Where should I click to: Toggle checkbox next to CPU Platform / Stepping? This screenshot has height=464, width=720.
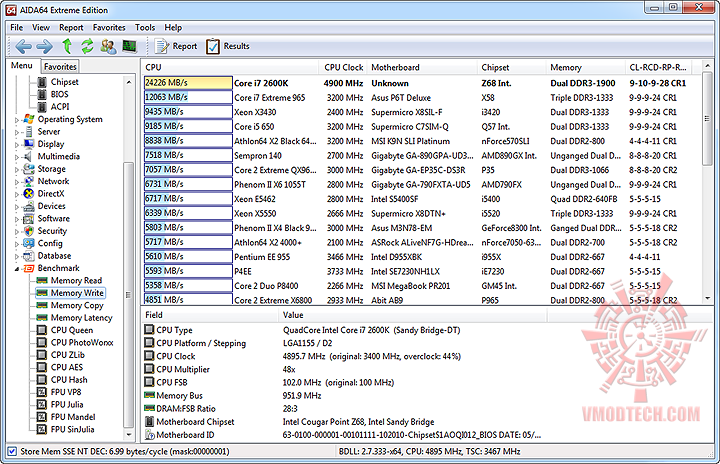[149, 343]
